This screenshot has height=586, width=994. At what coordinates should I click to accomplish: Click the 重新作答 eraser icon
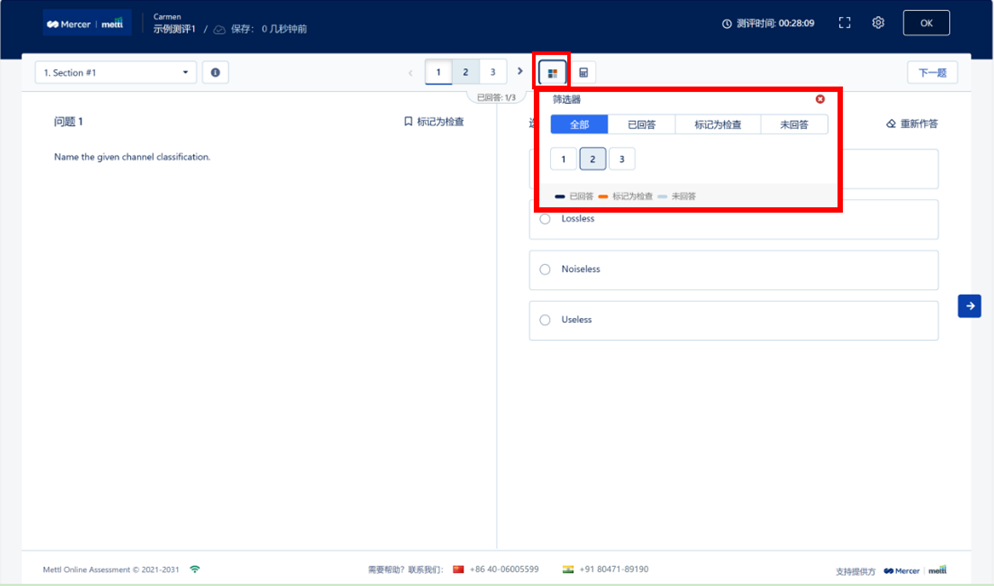[891, 124]
